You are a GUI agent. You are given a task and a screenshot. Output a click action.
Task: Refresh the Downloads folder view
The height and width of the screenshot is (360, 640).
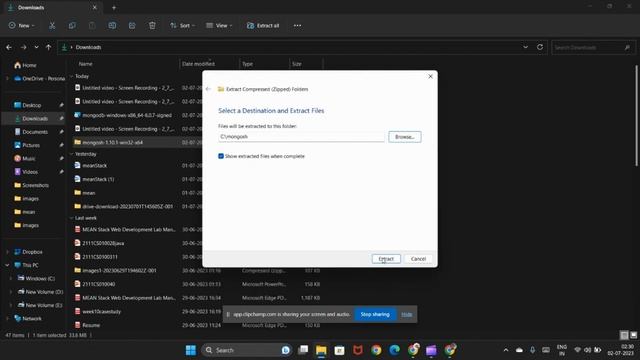(x=540, y=47)
